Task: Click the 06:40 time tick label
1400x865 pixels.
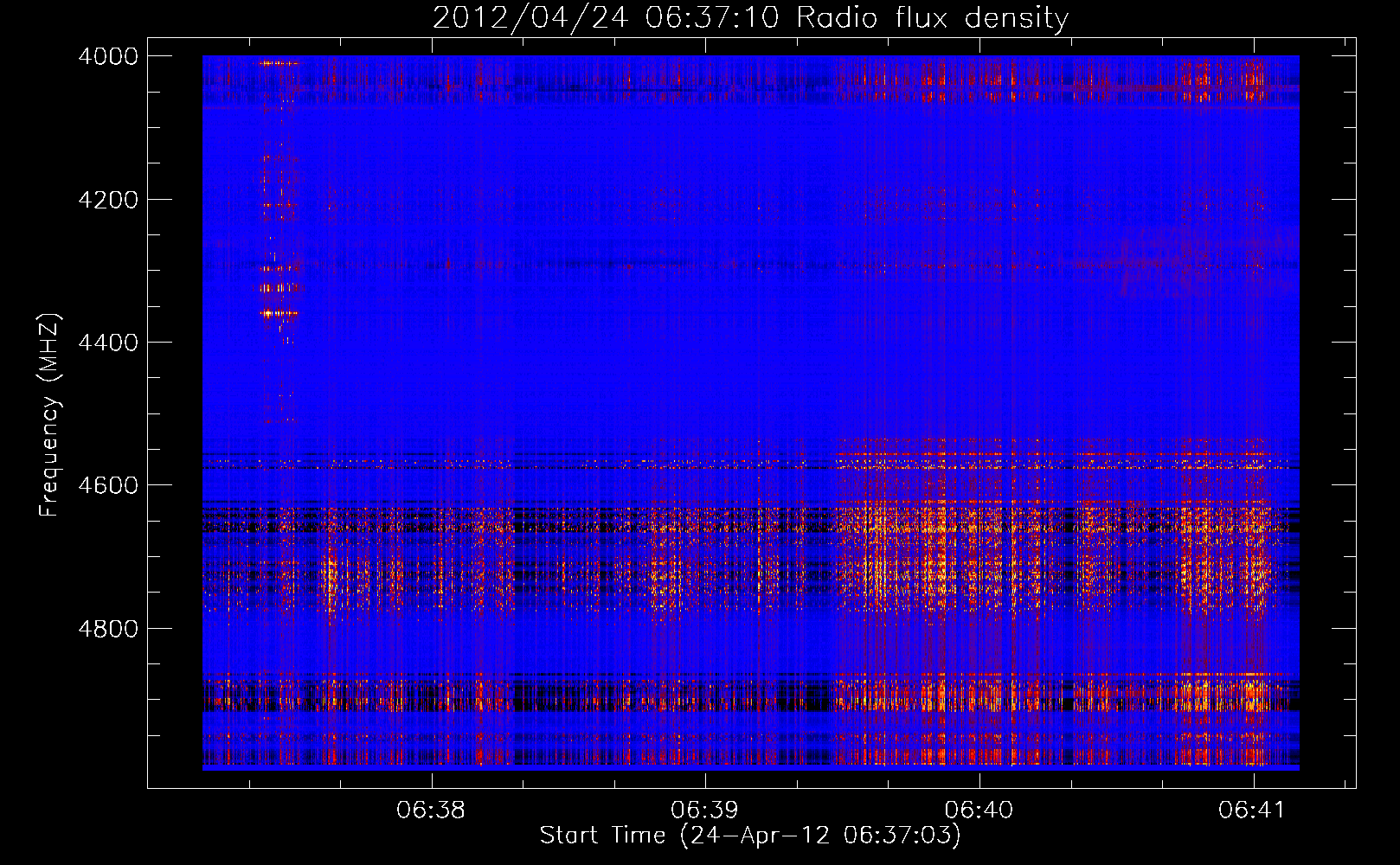Action: (x=979, y=811)
